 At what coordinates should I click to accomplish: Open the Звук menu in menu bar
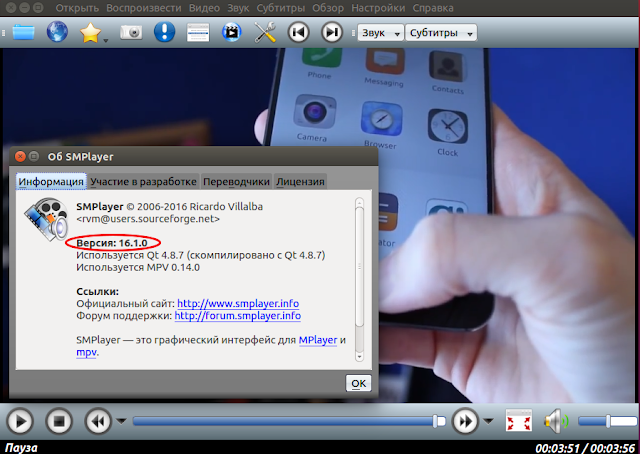(x=238, y=8)
